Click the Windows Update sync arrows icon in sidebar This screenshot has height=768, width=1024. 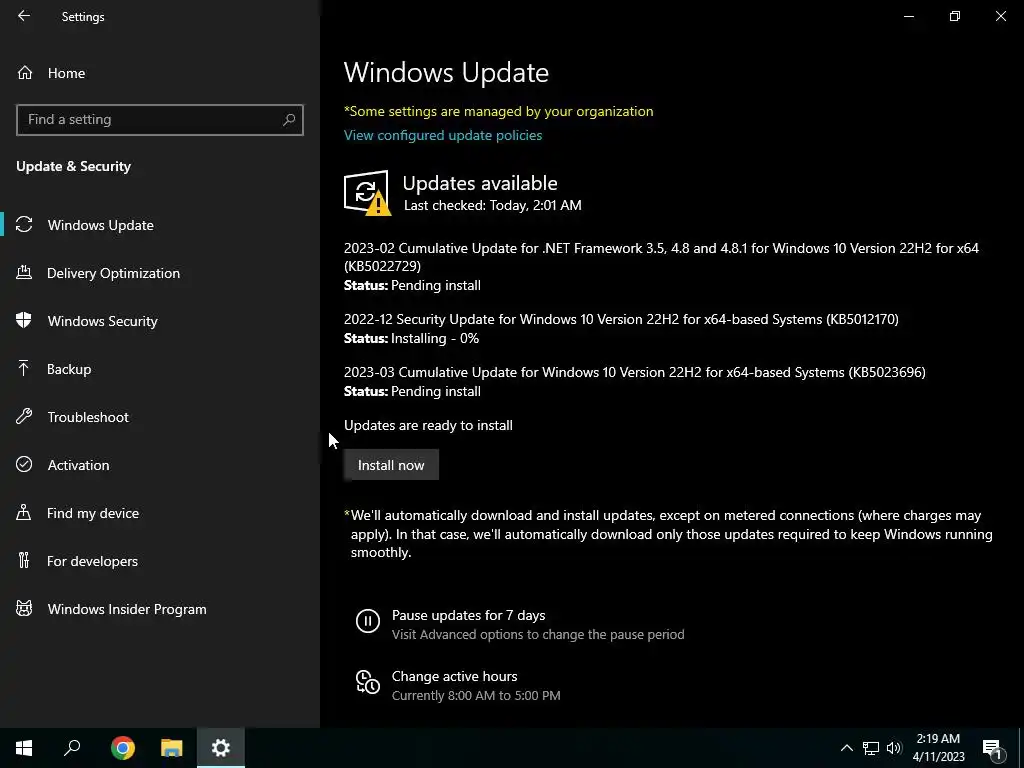24,225
